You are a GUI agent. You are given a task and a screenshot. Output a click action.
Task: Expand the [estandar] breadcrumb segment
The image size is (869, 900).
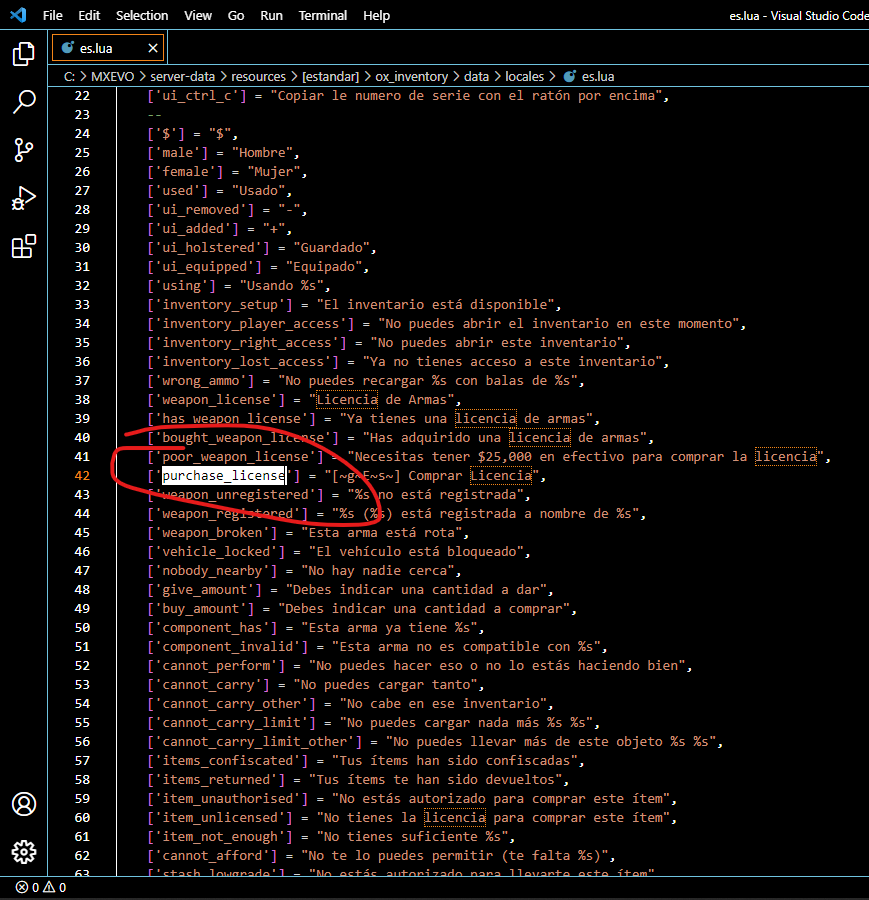331,76
